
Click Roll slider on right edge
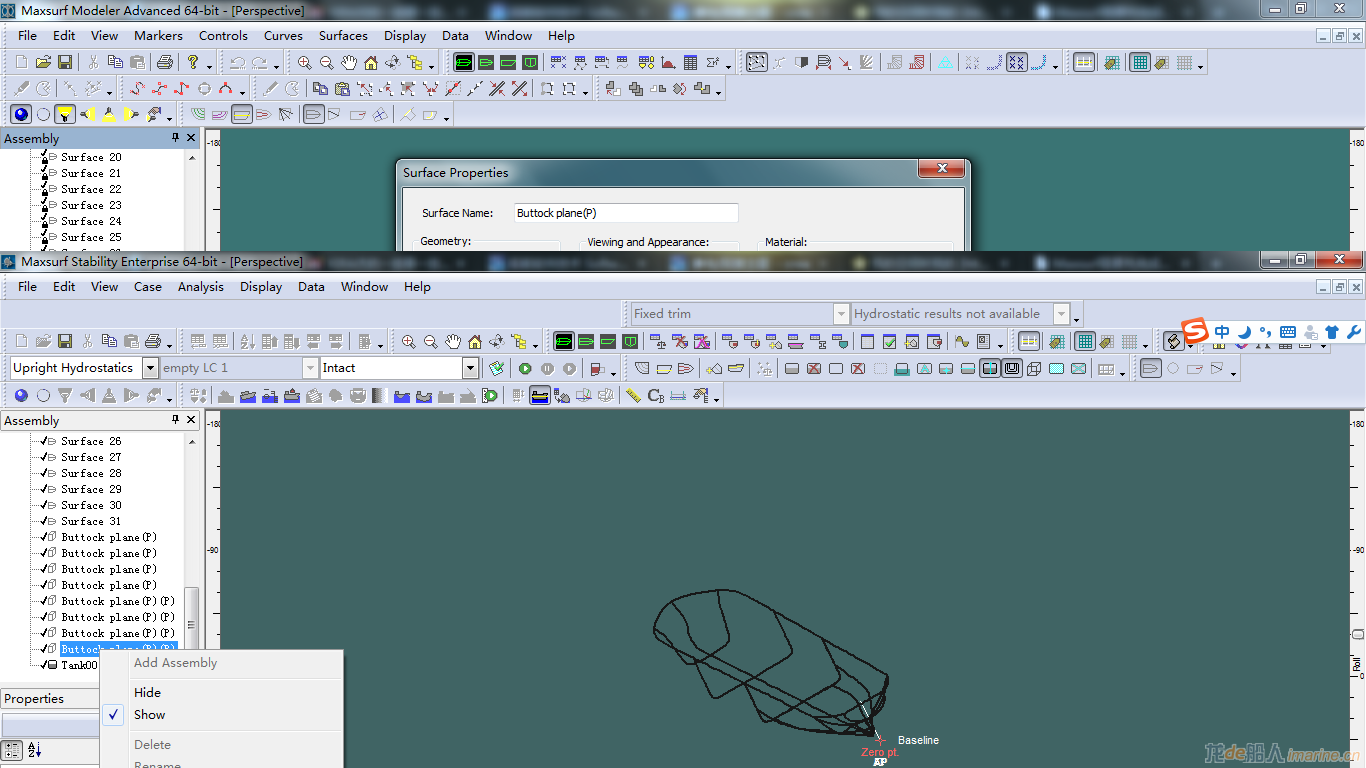[1357, 635]
